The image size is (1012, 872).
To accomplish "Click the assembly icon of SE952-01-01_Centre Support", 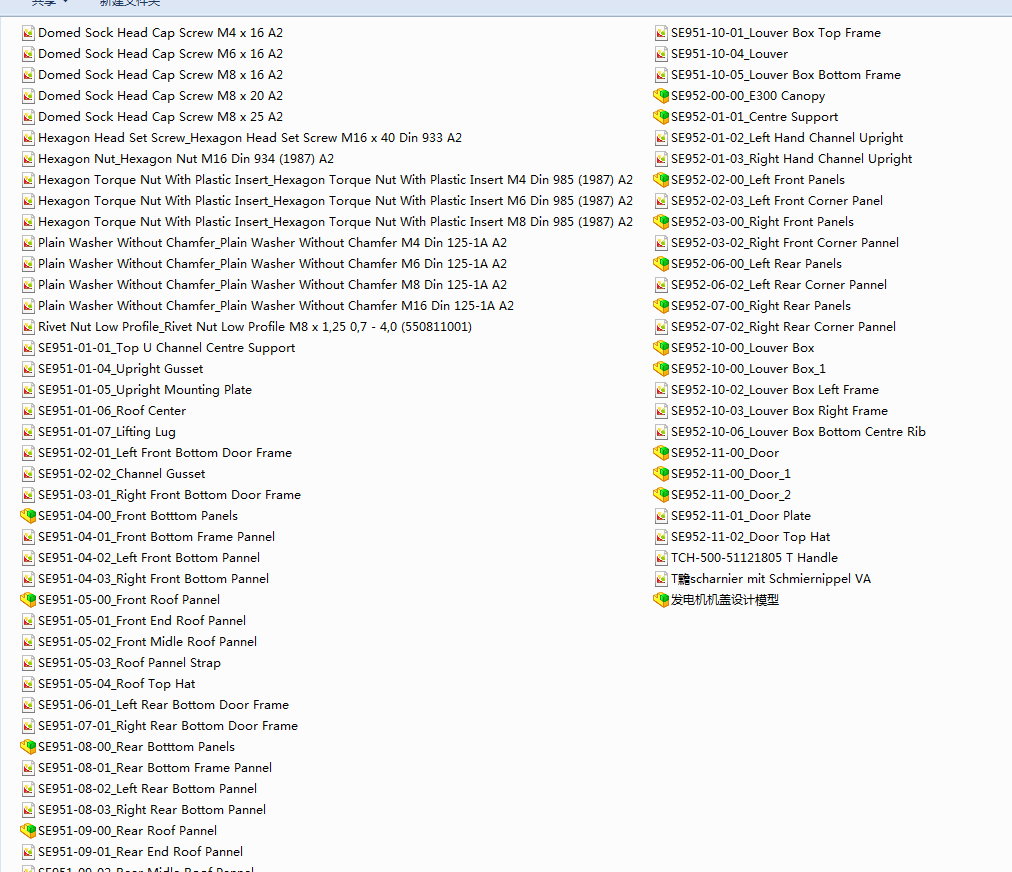I will pyautogui.click(x=661, y=117).
